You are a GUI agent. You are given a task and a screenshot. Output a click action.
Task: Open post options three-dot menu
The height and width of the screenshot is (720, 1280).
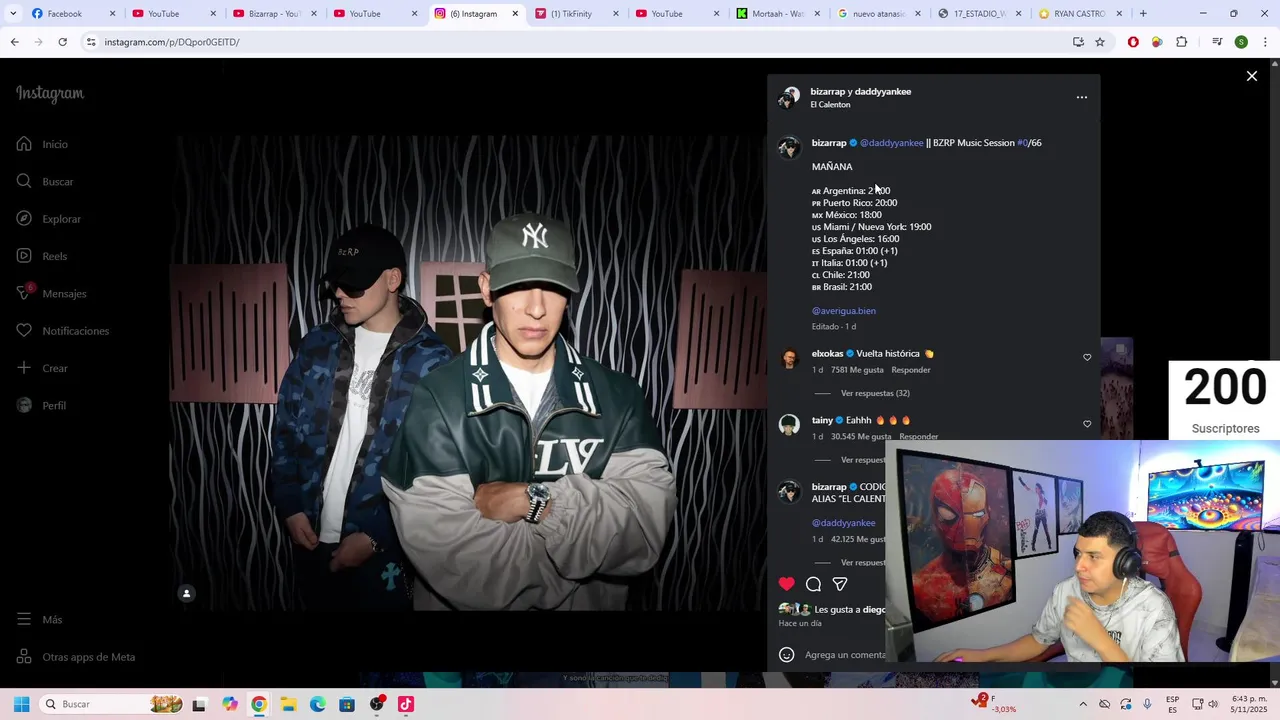point(1081,97)
